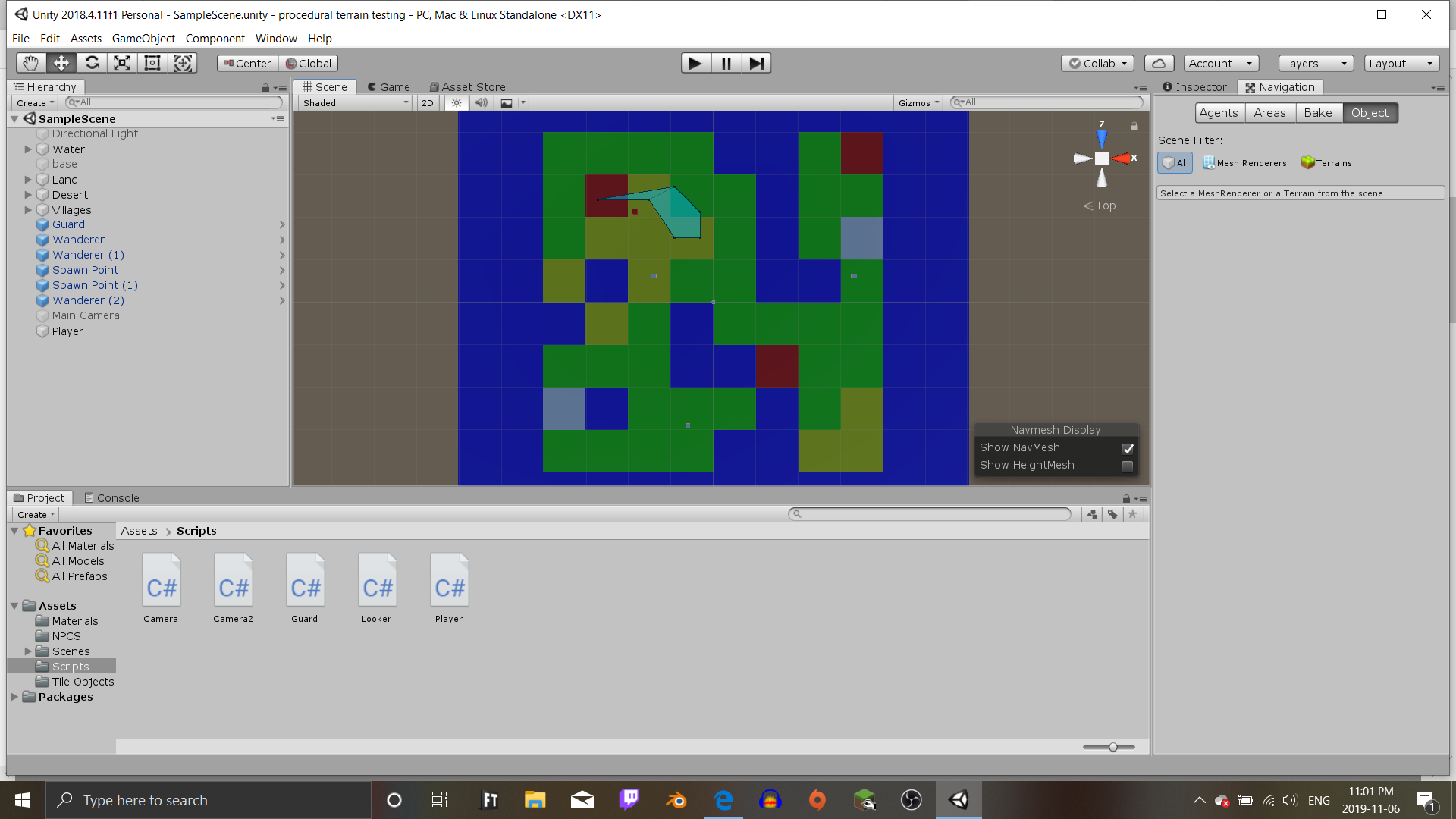
Task: Switch to the Bake navigation section
Action: [1319, 112]
